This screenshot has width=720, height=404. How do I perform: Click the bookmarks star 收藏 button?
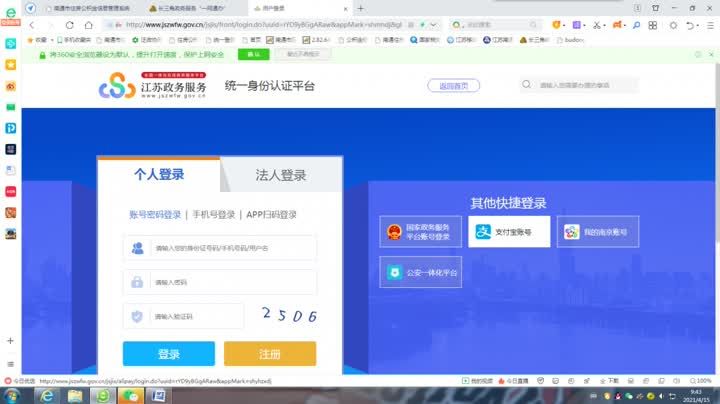pos(37,40)
